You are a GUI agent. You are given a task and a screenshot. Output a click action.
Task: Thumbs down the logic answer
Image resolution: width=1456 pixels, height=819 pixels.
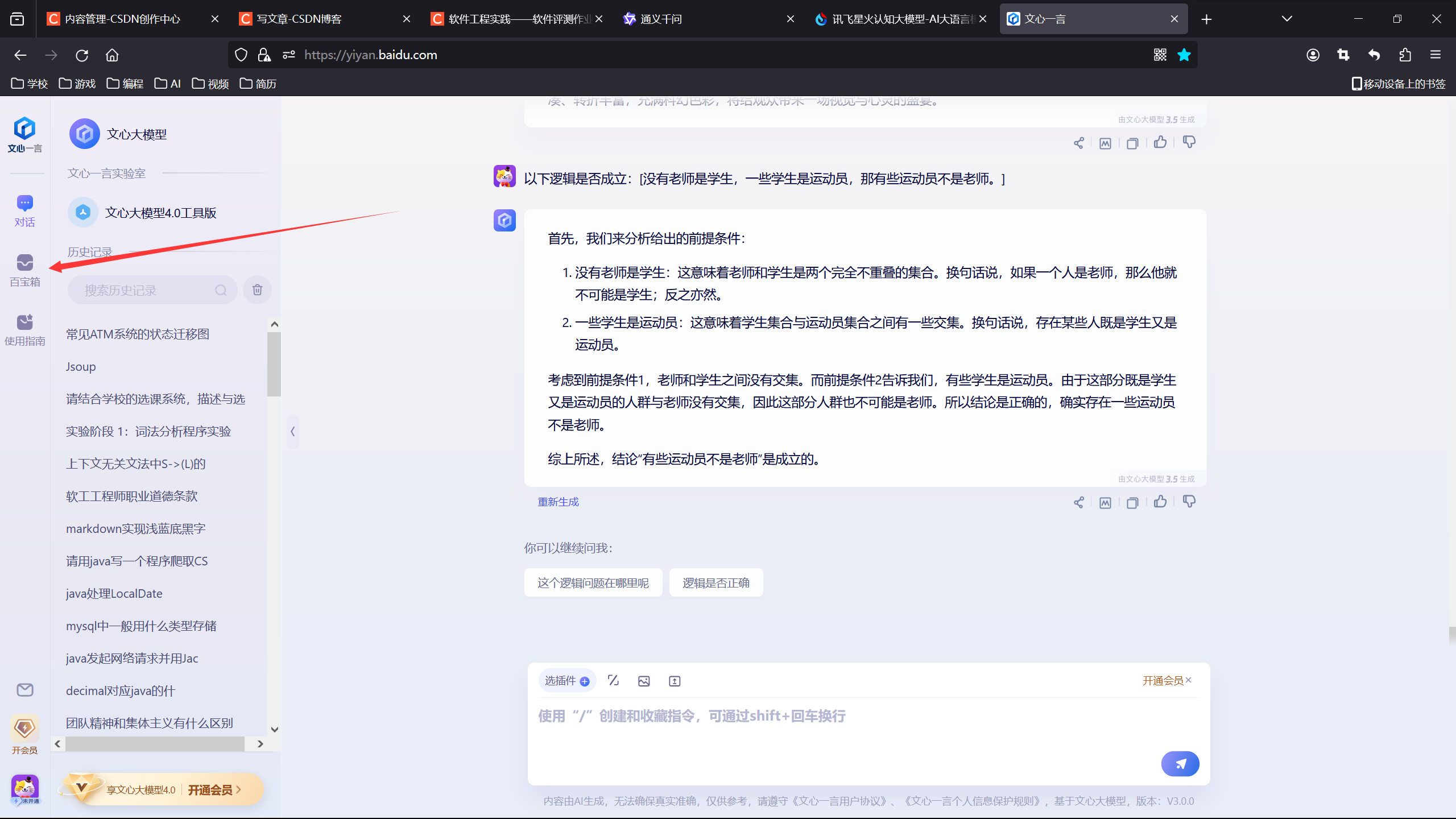point(1189,502)
